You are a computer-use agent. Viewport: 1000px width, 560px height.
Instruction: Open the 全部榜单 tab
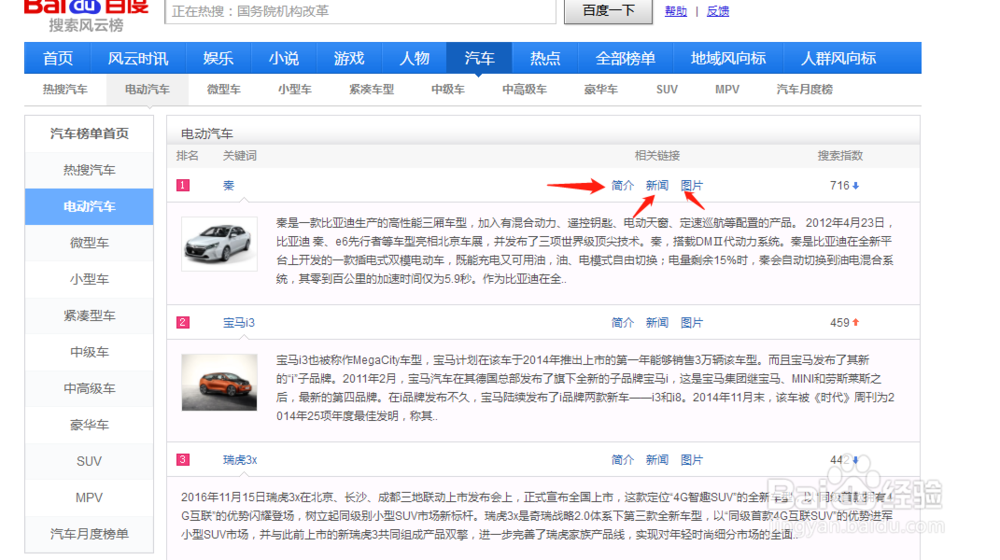(625, 58)
